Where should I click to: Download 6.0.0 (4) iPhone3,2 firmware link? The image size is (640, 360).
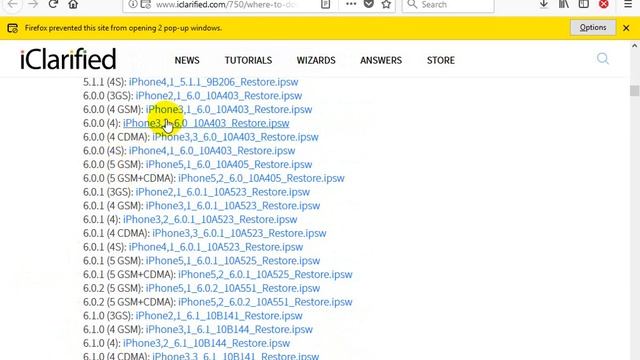[206, 123]
